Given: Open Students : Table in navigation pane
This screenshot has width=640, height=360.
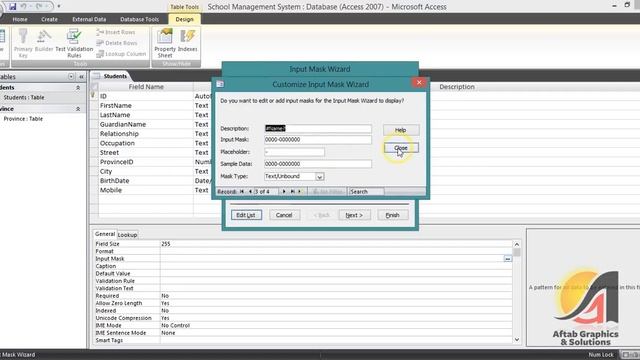Looking at the screenshot, I should coord(24,98).
